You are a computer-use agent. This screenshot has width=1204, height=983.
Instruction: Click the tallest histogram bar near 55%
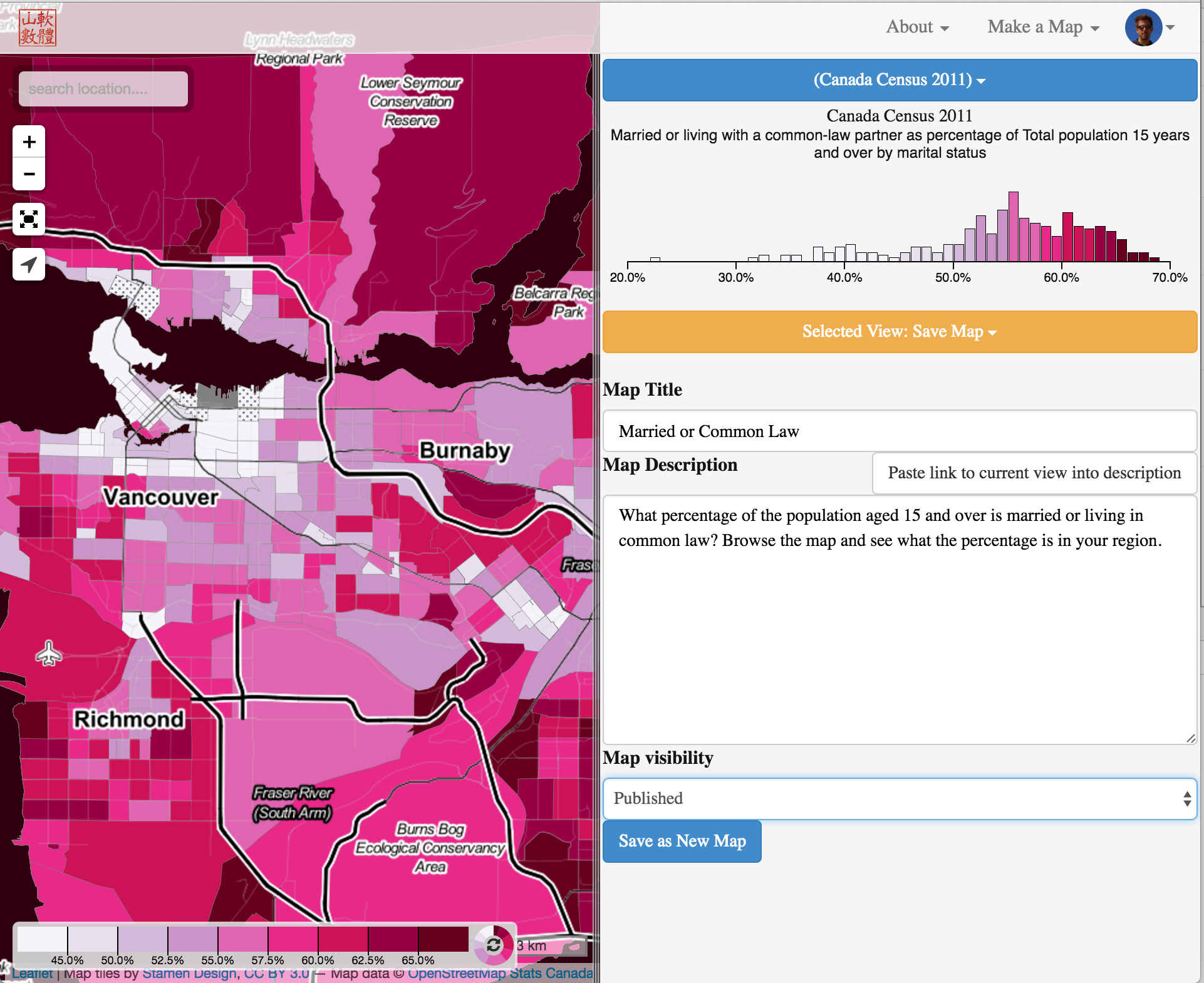click(x=1013, y=227)
